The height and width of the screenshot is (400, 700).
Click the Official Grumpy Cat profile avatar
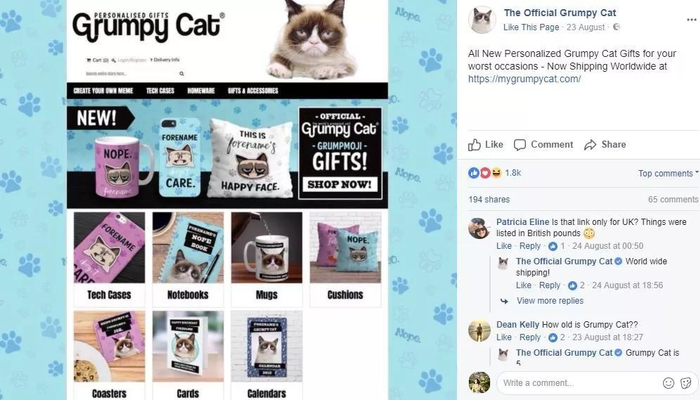point(482,20)
